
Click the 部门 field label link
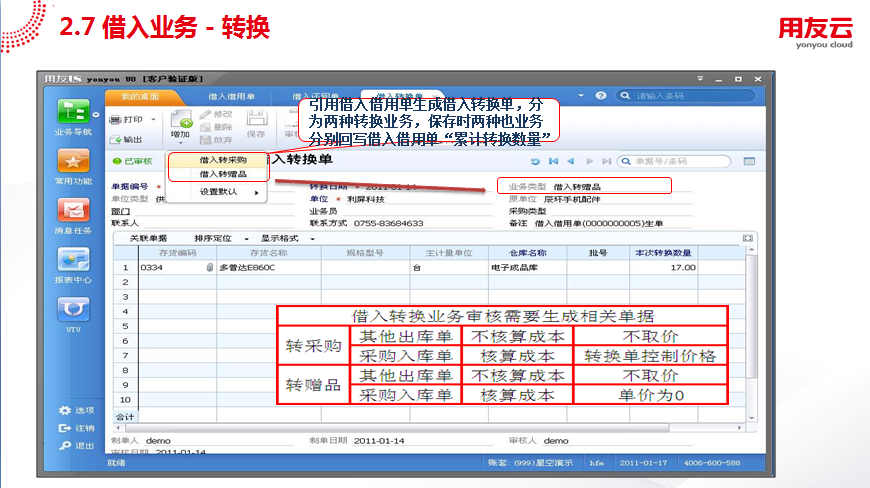coord(120,211)
